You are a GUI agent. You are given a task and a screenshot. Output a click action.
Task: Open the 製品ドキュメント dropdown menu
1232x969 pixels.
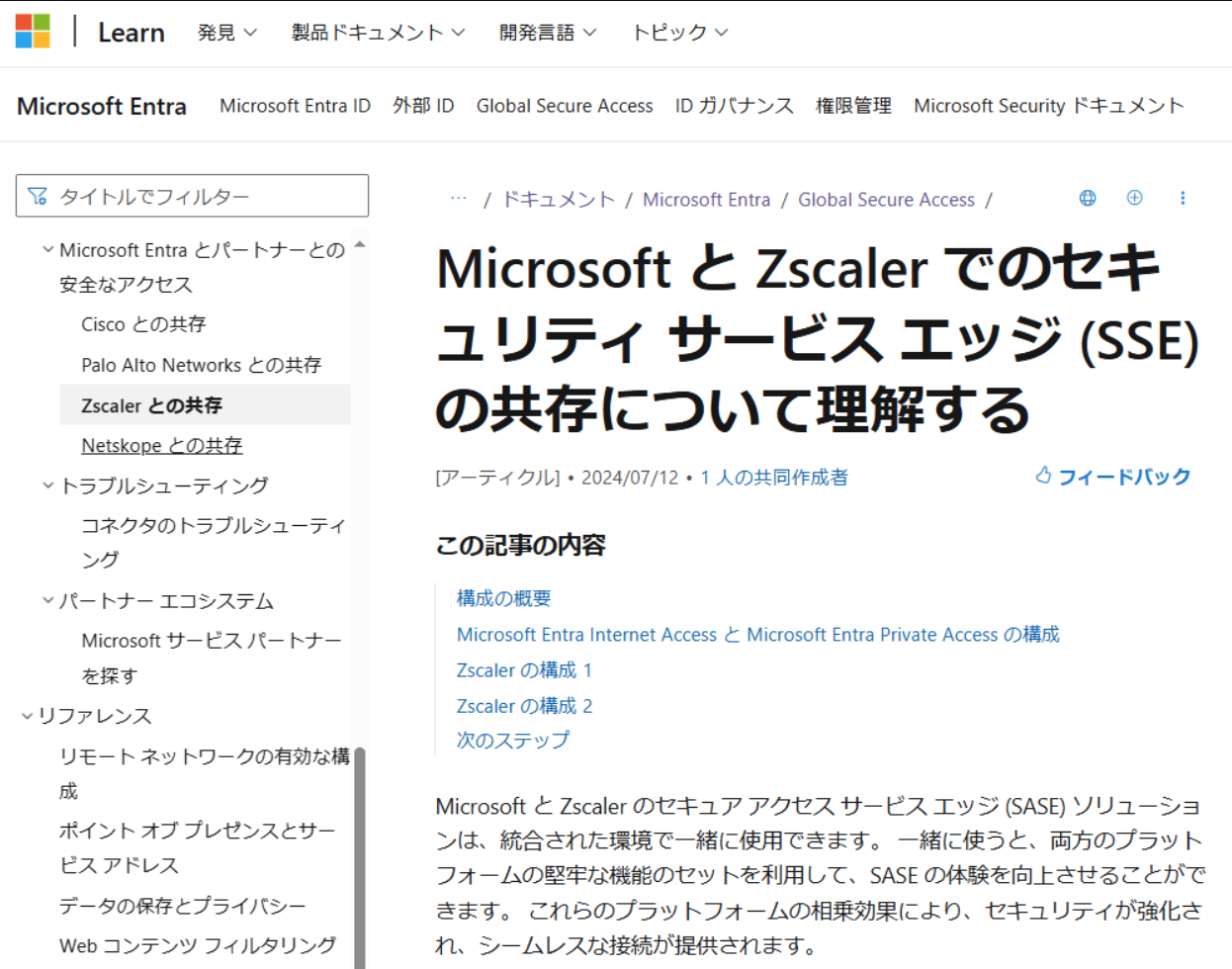click(x=378, y=33)
